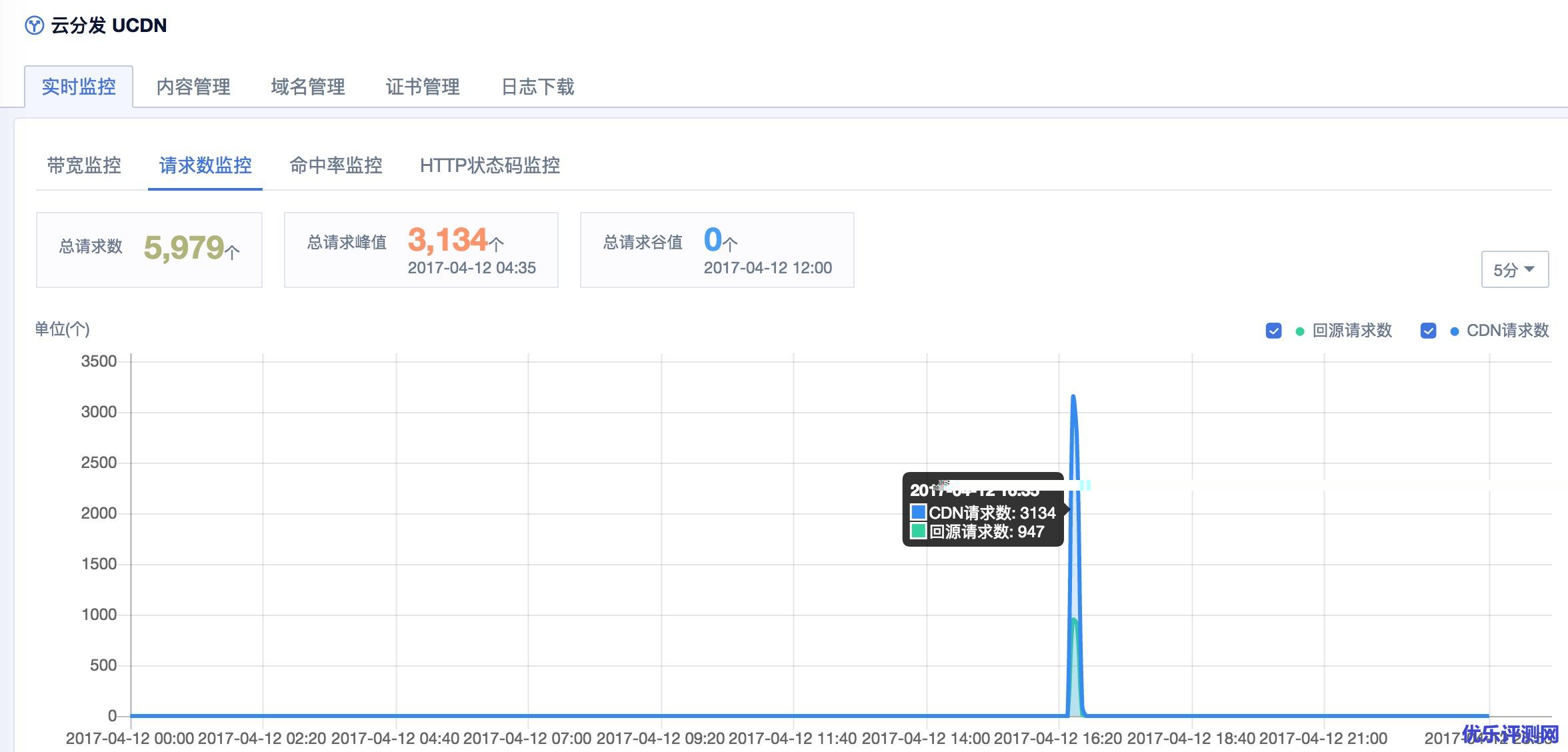
Task: Switch to 内容管理 tab
Action: point(193,87)
